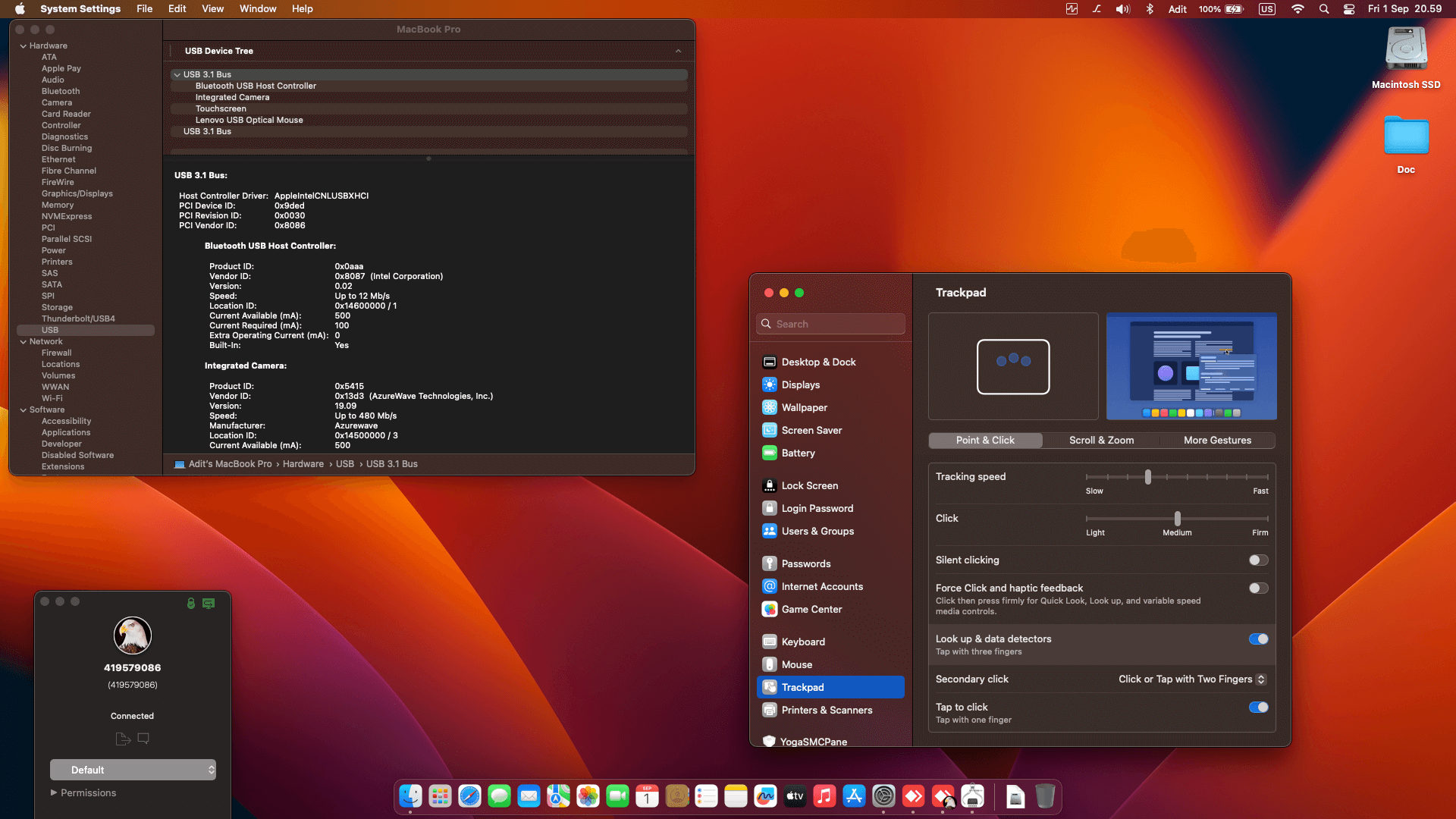
Task: Open Screen Saver settings
Action: [x=811, y=430]
